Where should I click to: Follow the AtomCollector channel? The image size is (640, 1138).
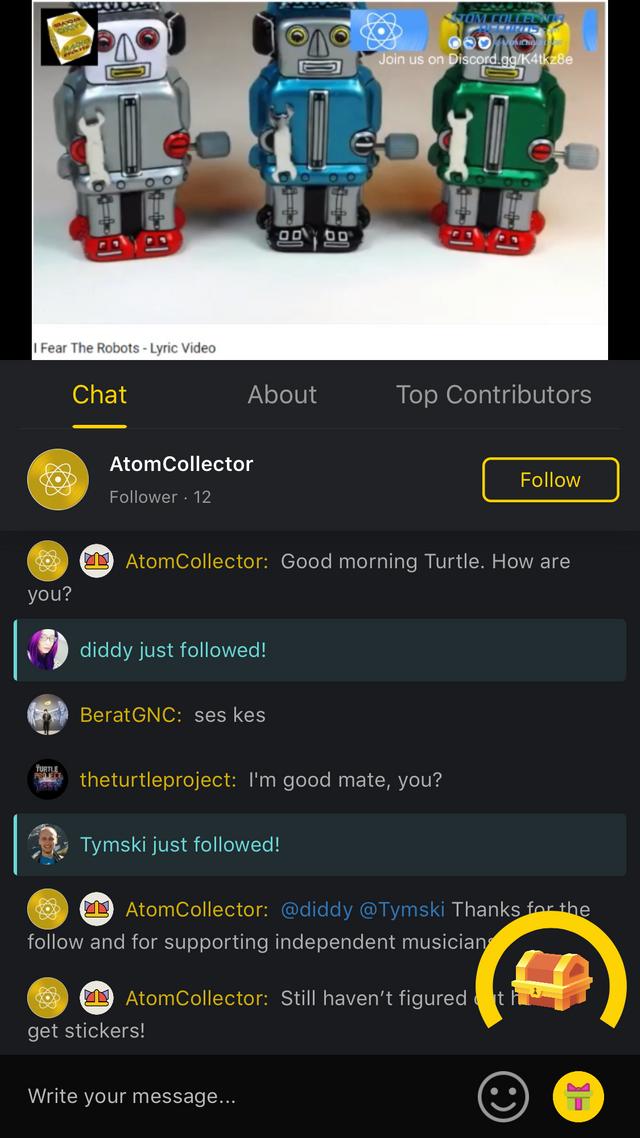(551, 480)
